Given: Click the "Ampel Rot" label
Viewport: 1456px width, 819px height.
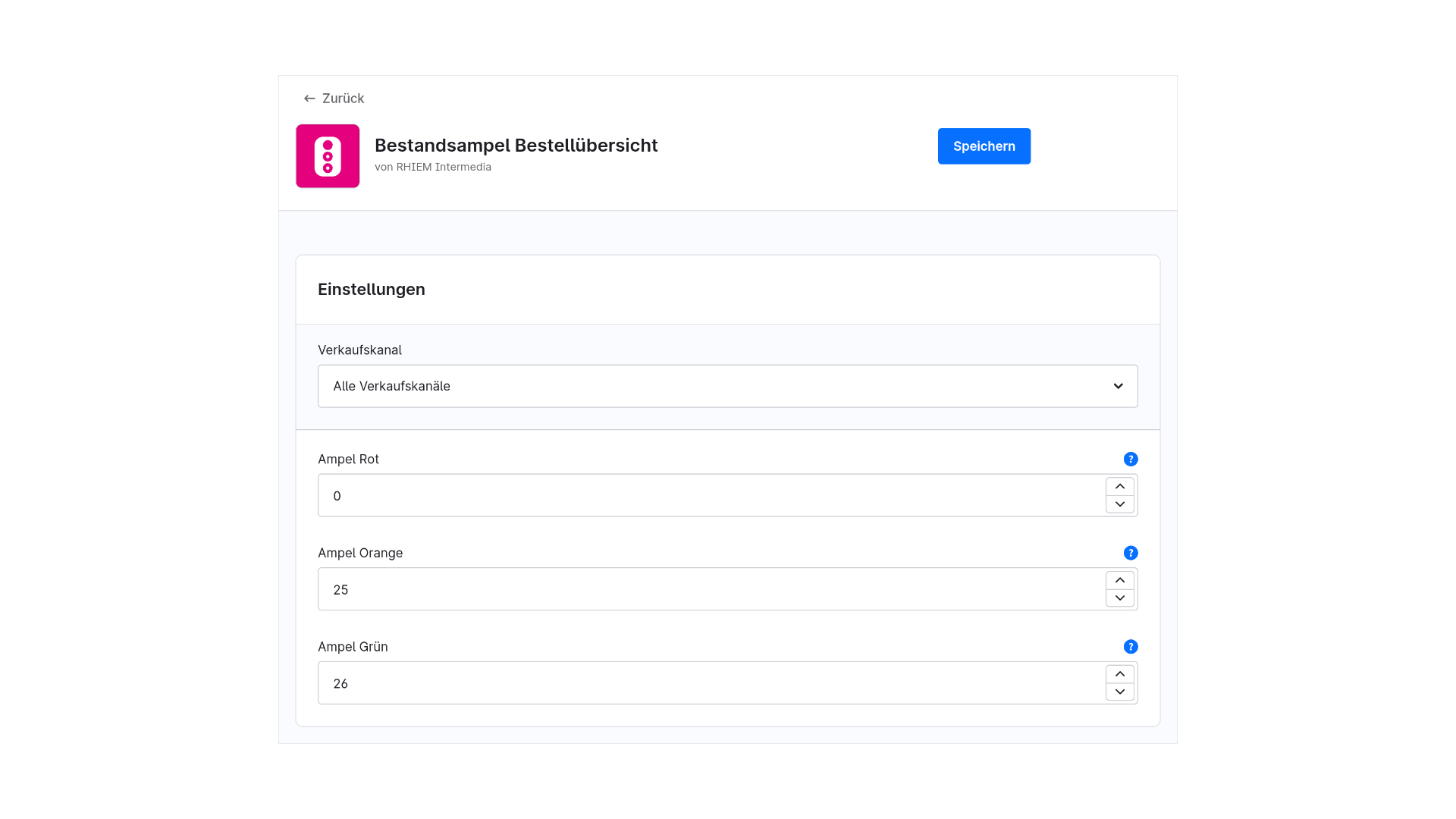Looking at the screenshot, I should (348, 460).
